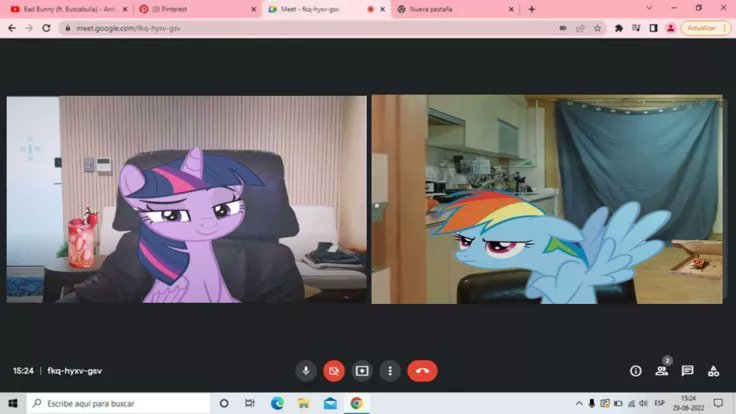Open the media controls icon

636,28
